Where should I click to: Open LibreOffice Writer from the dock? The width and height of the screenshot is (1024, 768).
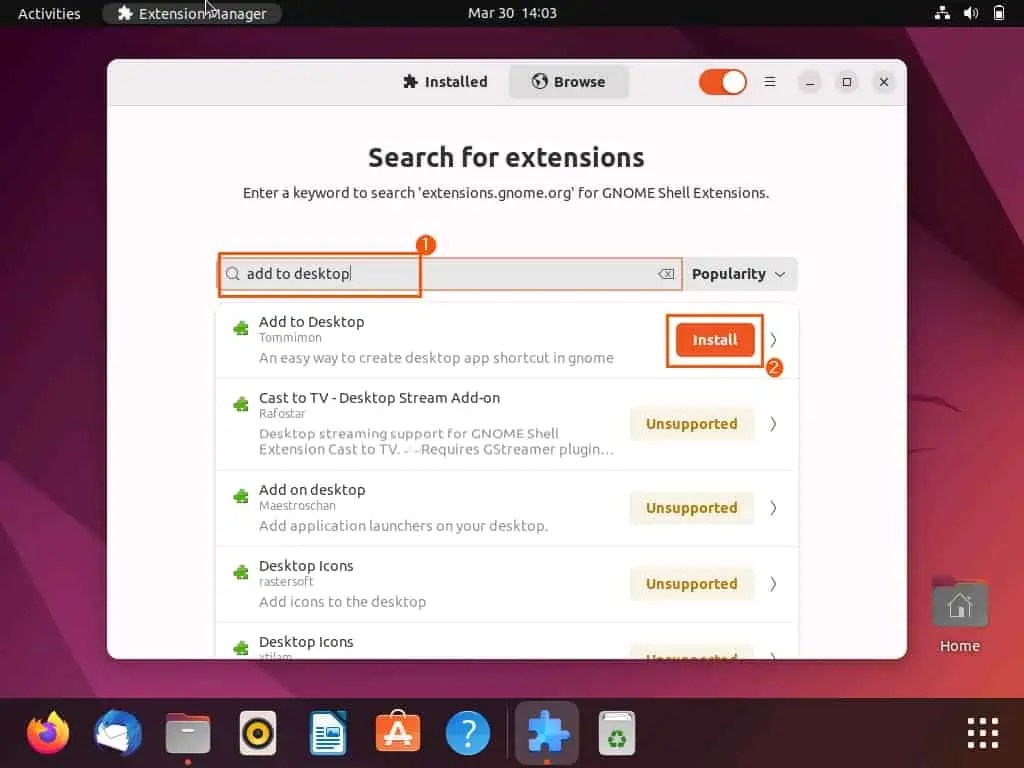click(x=327, y=732)
